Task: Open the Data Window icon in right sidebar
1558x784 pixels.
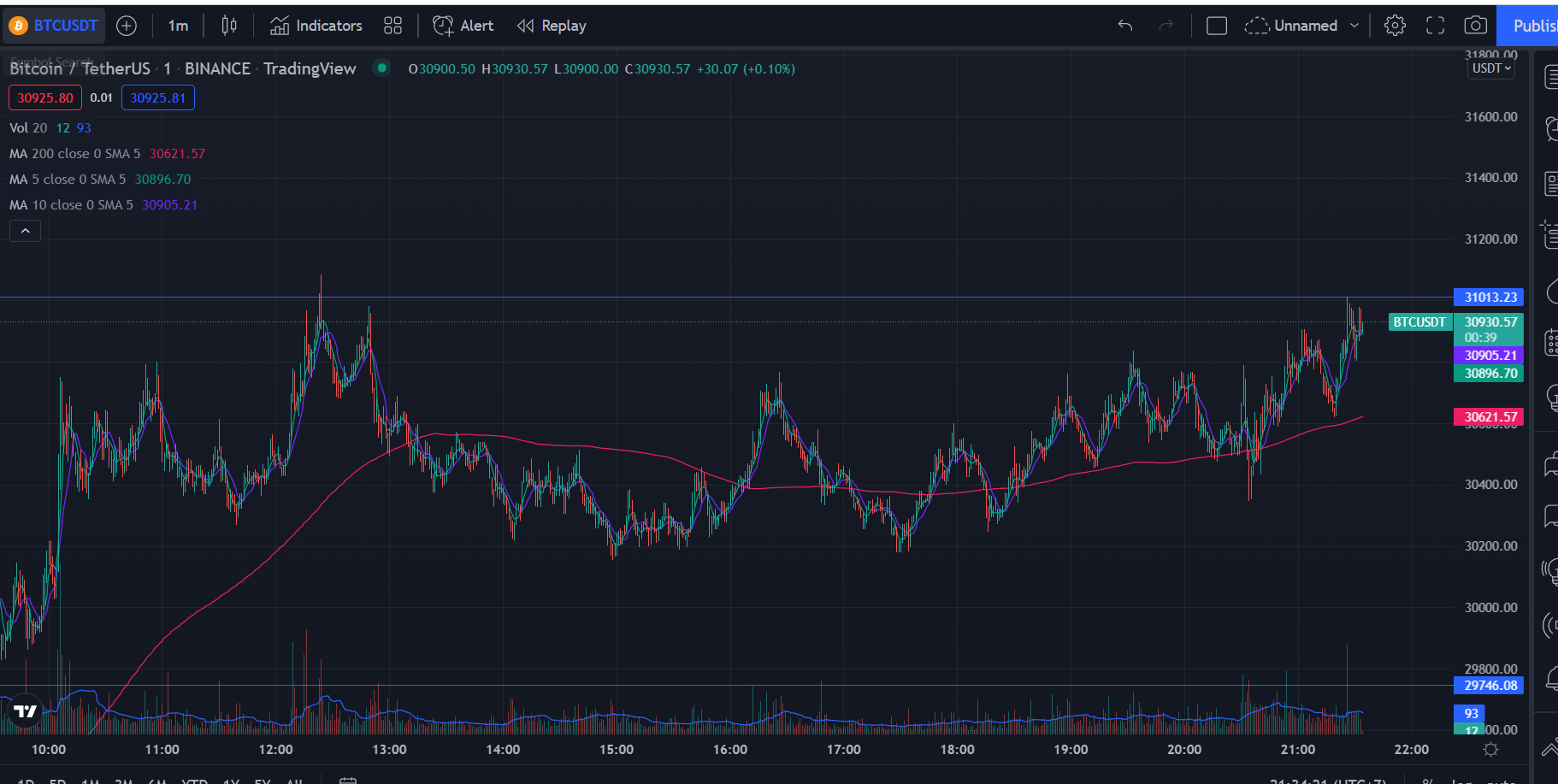Action: coord(1550,235)
